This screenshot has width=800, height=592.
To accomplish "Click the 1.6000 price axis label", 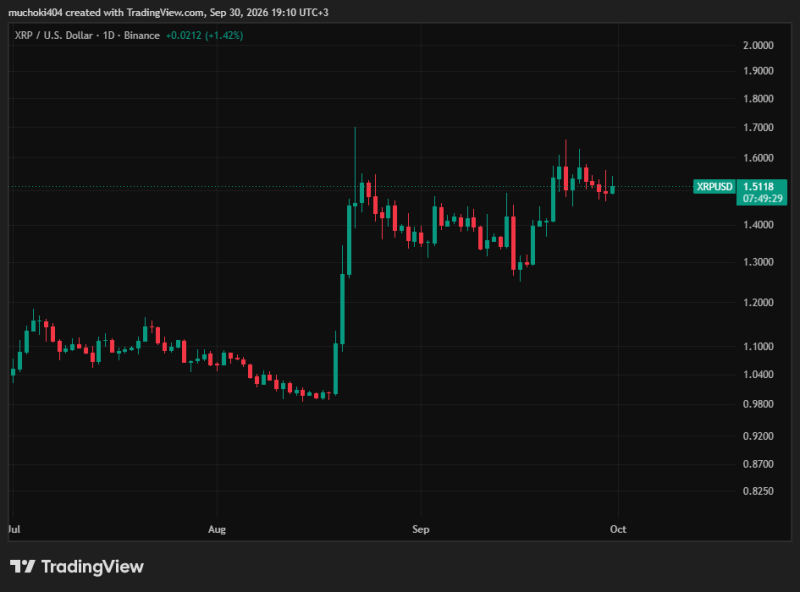I will tap(758, 158).
